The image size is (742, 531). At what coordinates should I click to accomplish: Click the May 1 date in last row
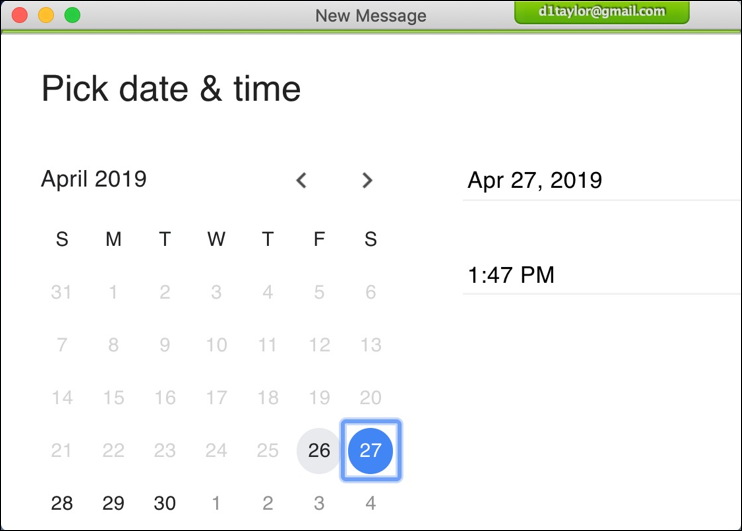click(216, 503)
